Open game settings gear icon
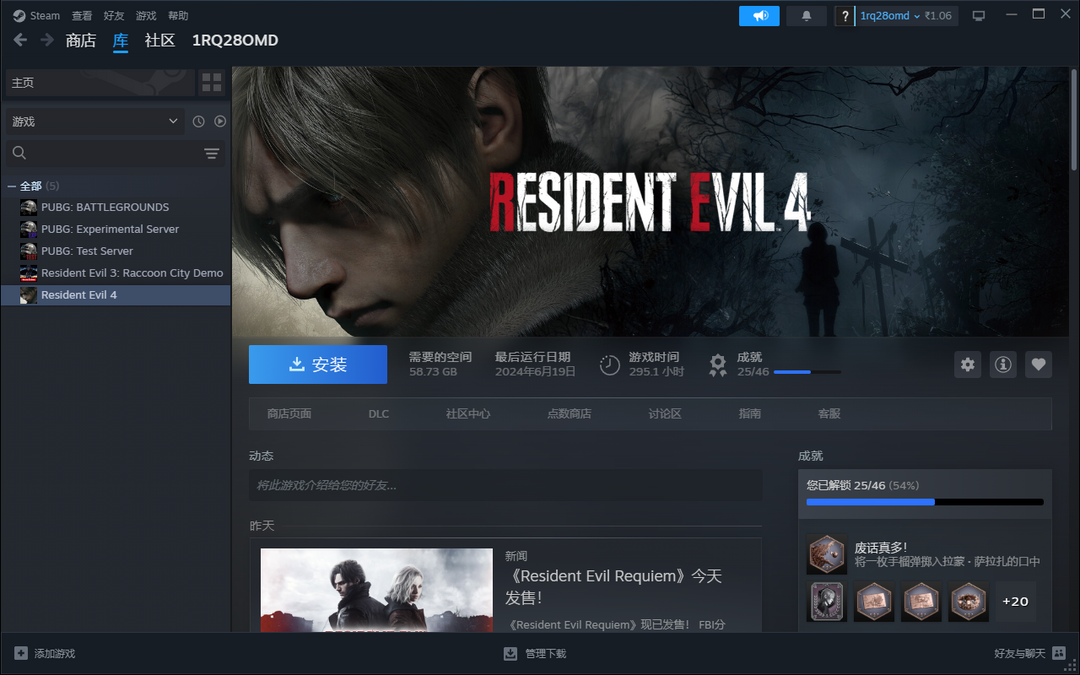1080x675 pixels. [967, 365]
